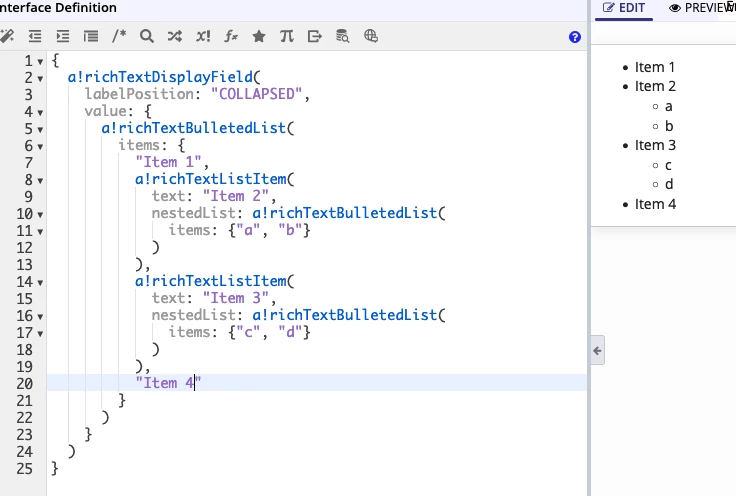
Task: Switch to the PREVIEW tab
Action: [x=702, y=8]
